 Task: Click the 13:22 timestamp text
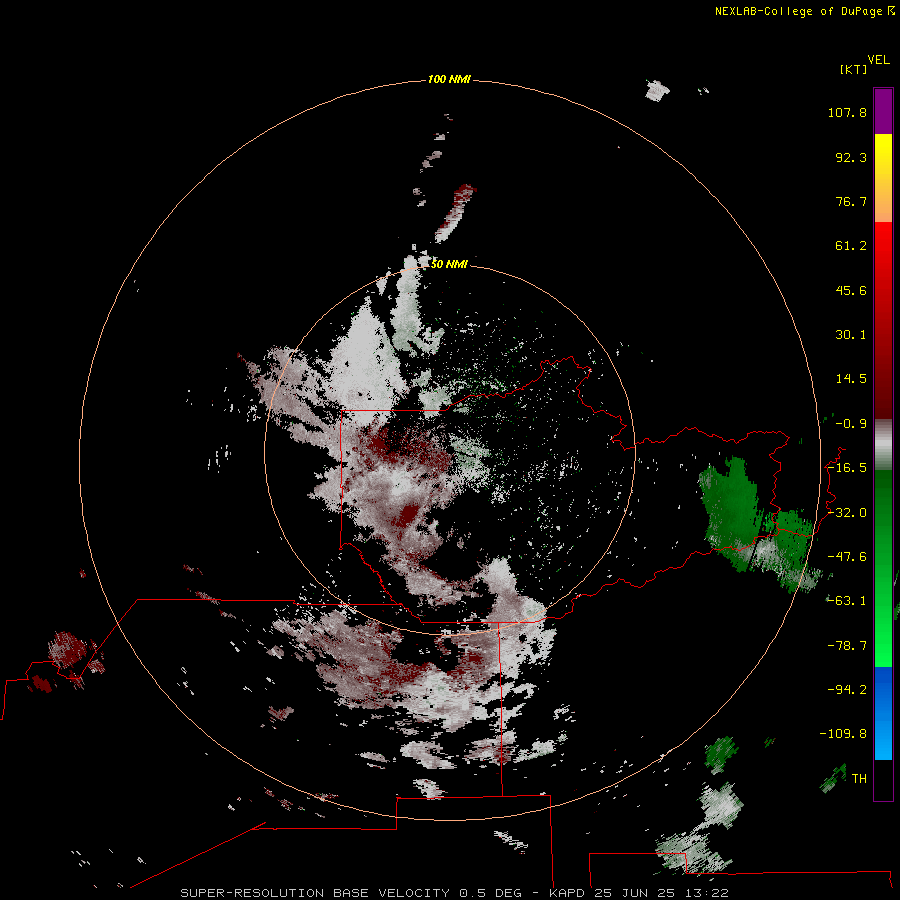pyautogui.click(x=709, y=893)
